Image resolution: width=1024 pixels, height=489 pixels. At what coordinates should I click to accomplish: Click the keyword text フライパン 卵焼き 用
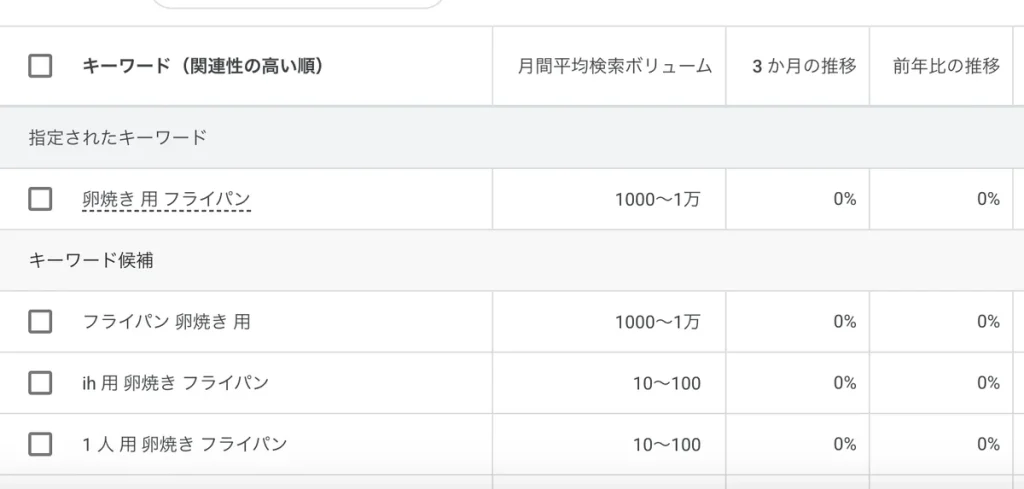click(x=166, y=322)
